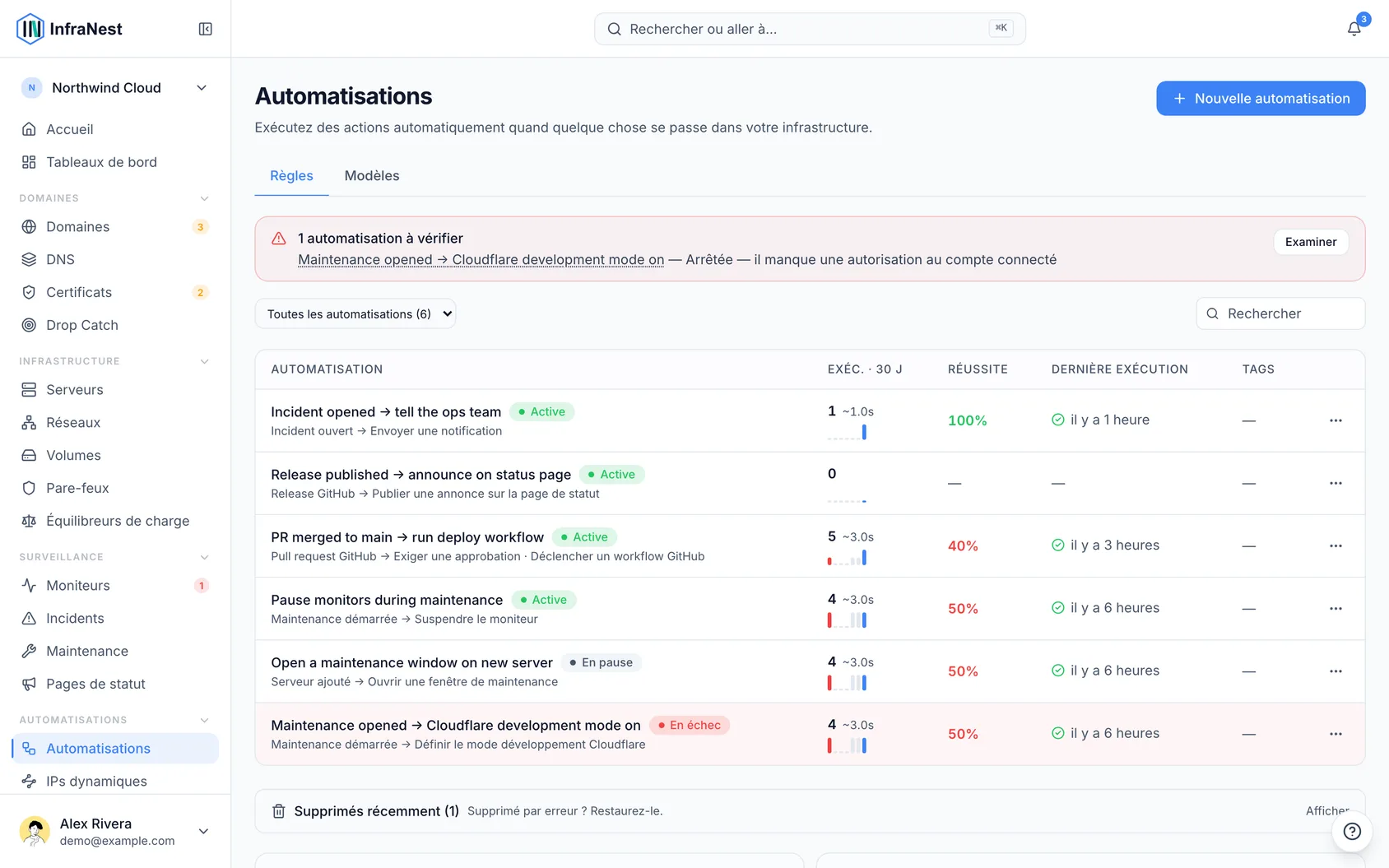Expand the Alex Rivera account menu

[115, 831]
